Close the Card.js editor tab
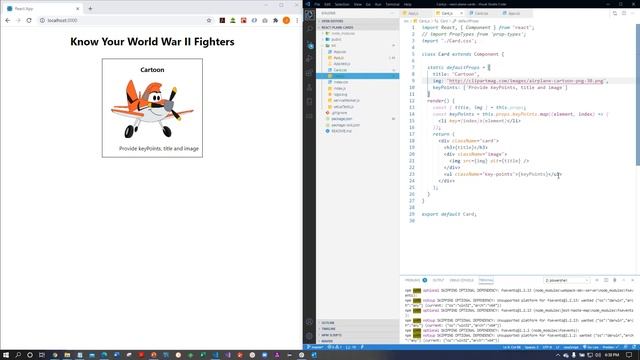The image size is (640, 360). 461,13
